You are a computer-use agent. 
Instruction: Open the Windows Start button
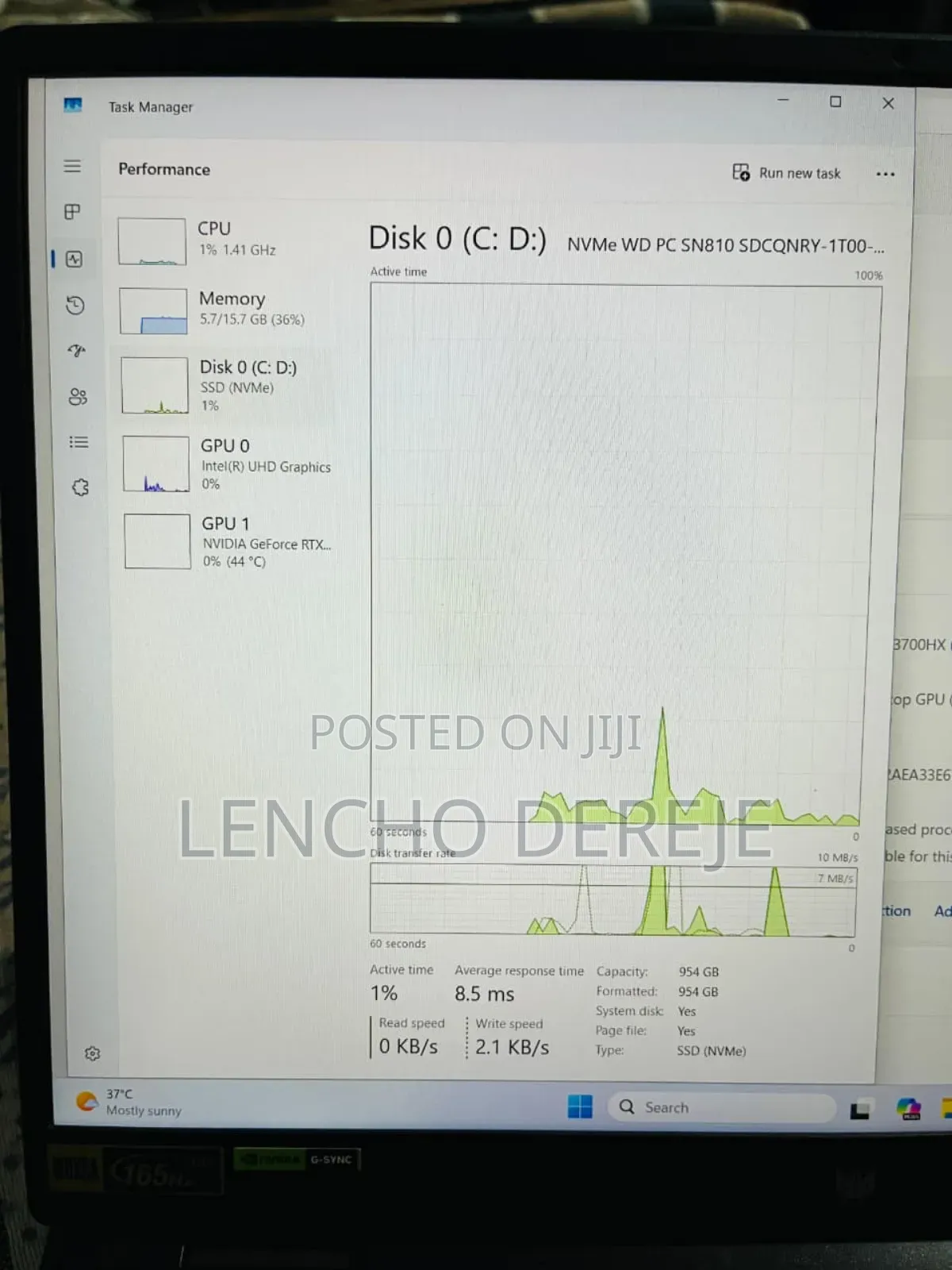(580, 1106)
